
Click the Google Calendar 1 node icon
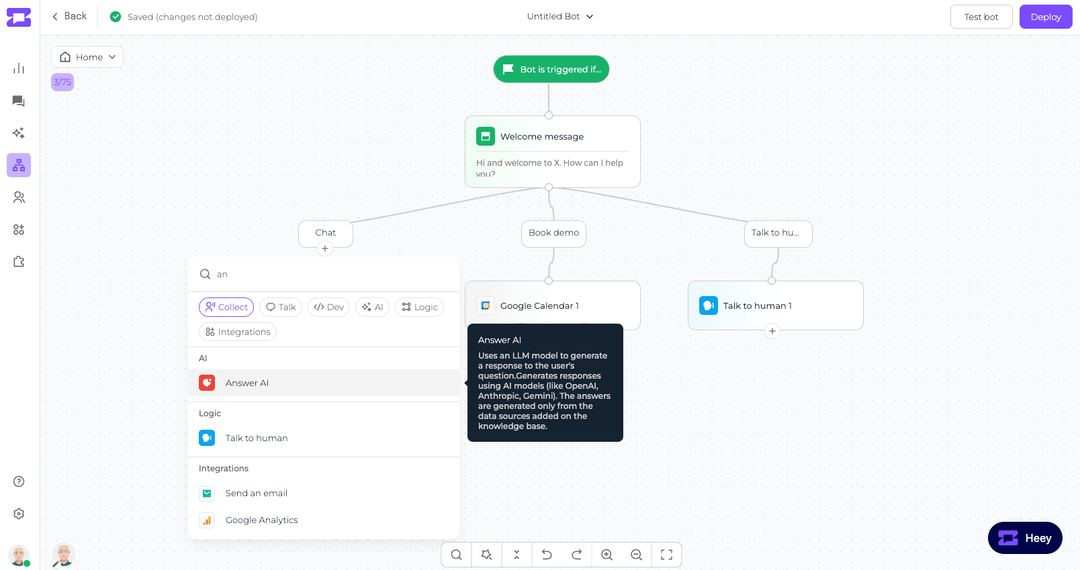(x=486, y=306)
